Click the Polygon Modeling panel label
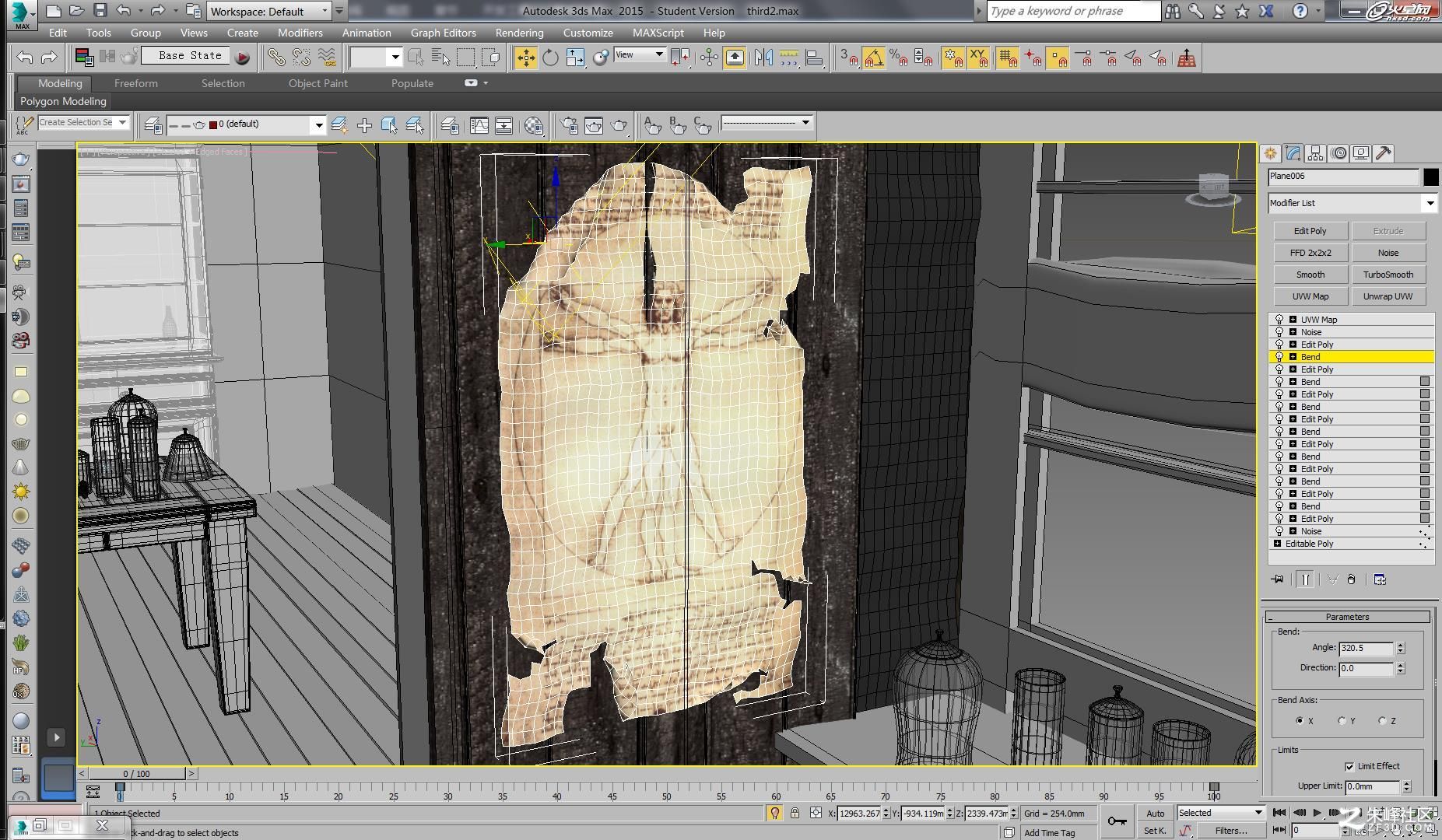Image resolution: width=1442 pixels, height=840 pixels. 63,101
